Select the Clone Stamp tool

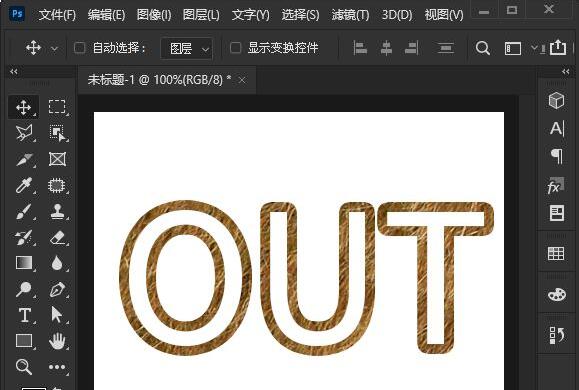[x=57, y=212]
